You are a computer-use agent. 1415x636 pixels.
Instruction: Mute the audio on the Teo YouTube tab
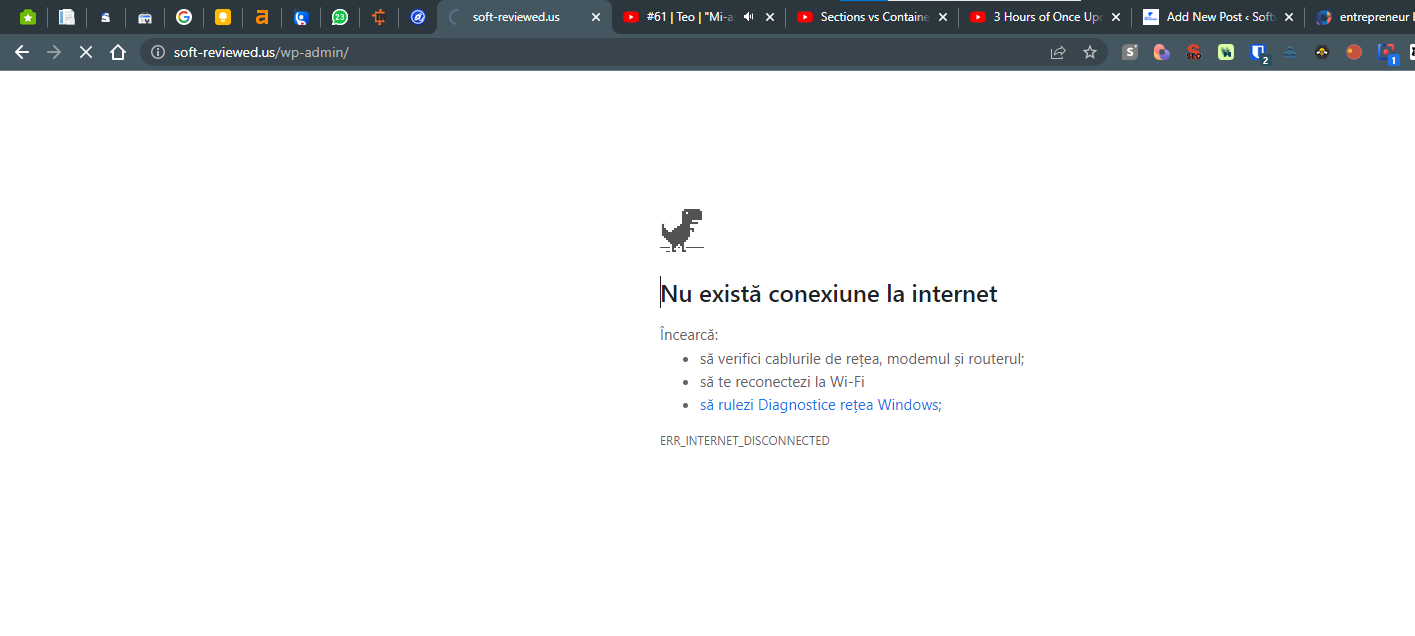[748, 17]
